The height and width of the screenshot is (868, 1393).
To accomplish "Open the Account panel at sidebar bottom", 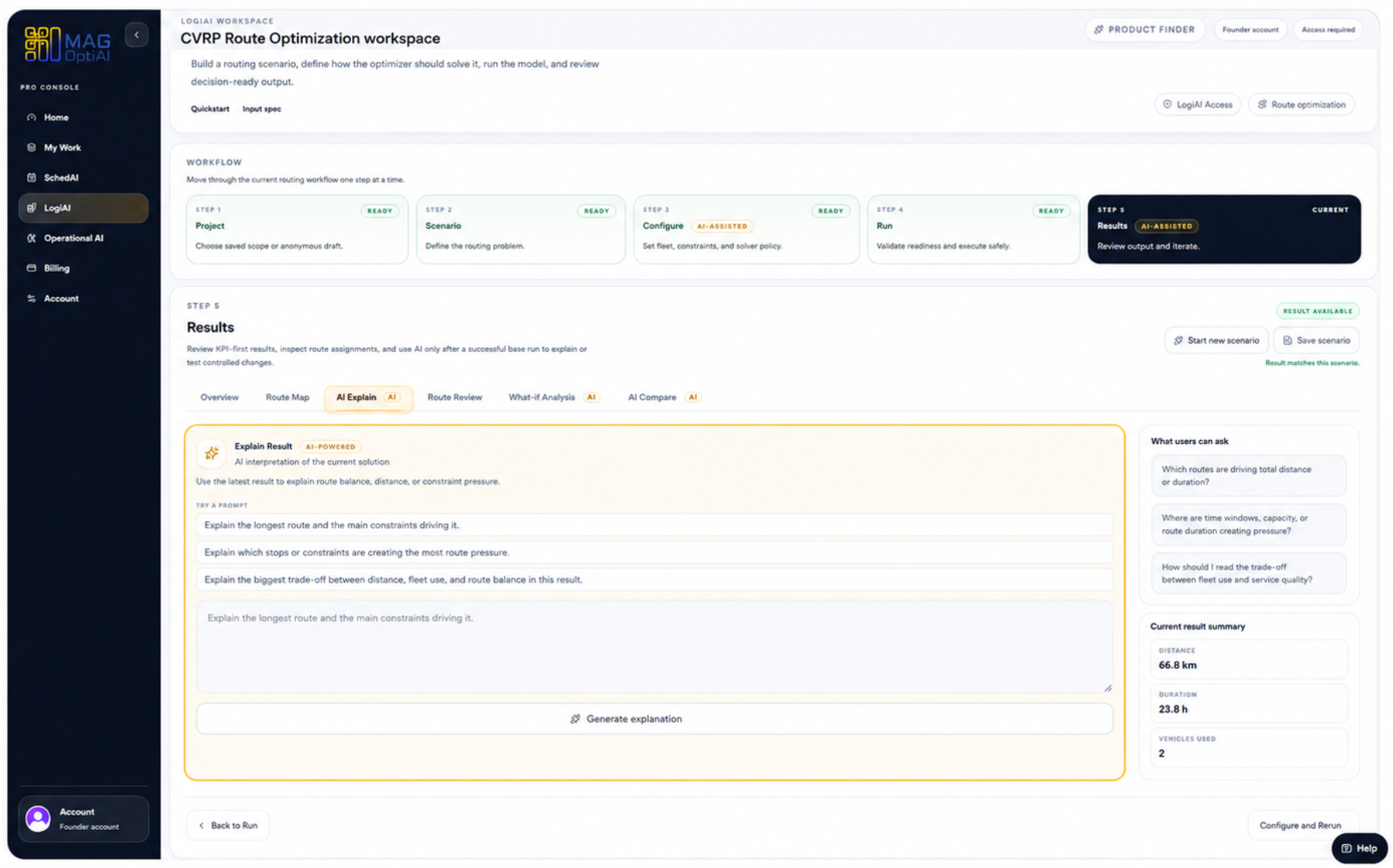I will 84,818.
